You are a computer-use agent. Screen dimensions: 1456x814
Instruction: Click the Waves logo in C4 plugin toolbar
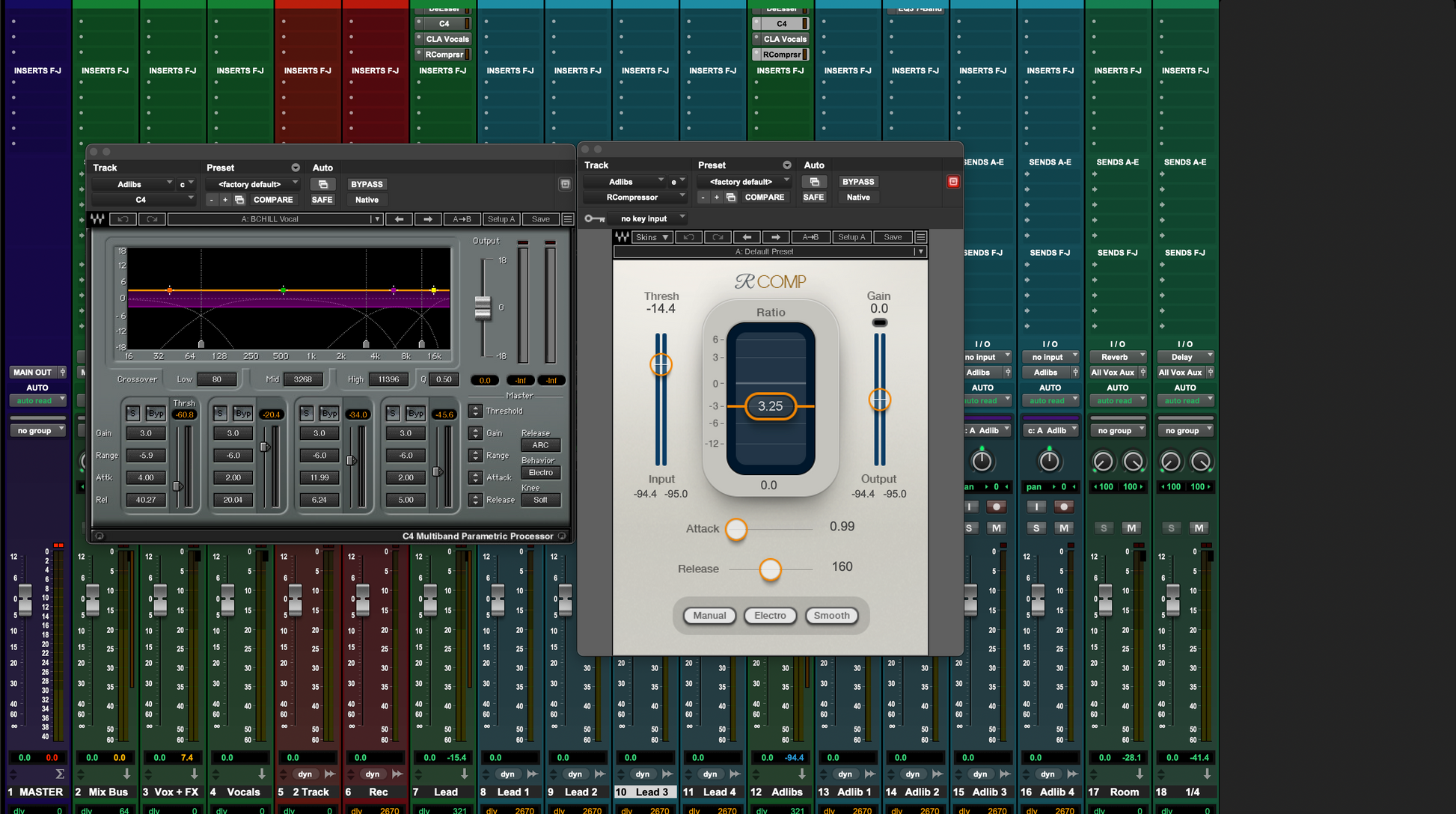tap(98, 219)
